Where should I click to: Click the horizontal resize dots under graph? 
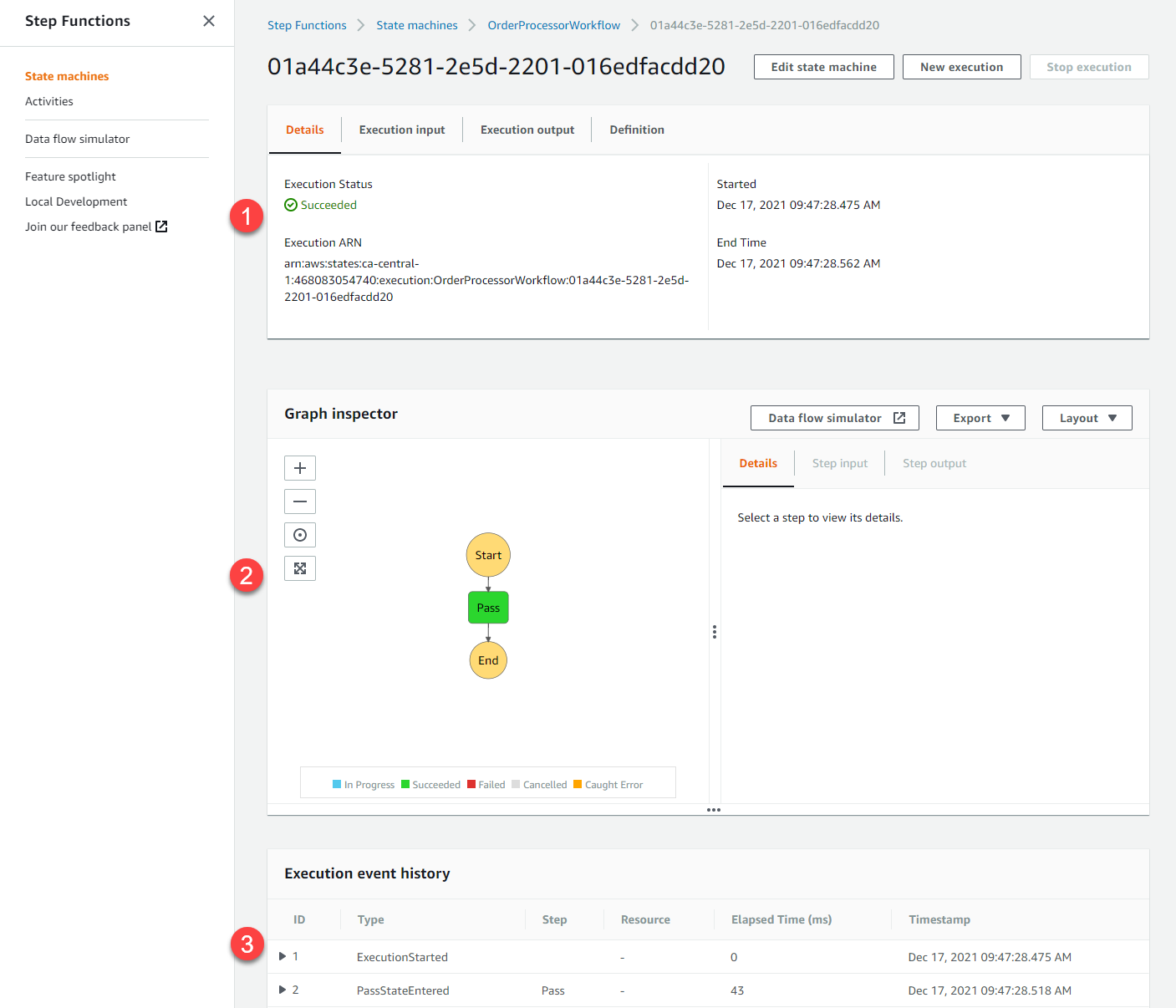pyautogui.click(x=714, y=810)
